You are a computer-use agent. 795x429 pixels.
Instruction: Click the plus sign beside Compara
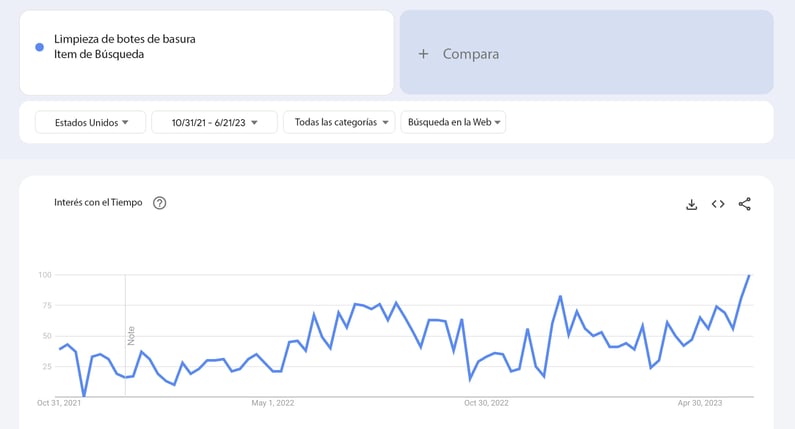423,54
